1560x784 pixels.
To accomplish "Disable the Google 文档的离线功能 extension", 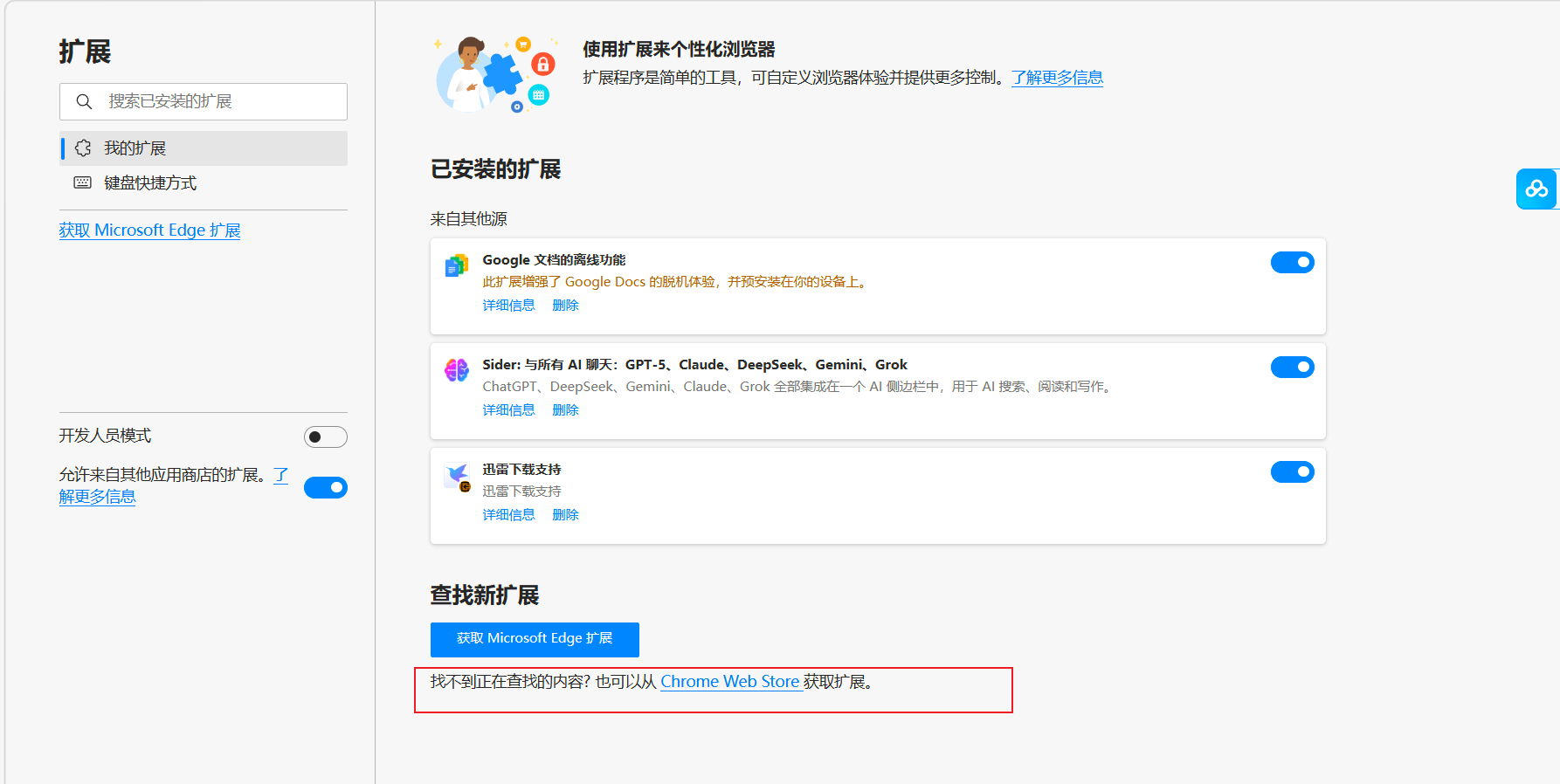I will (x=1292, y=262).
